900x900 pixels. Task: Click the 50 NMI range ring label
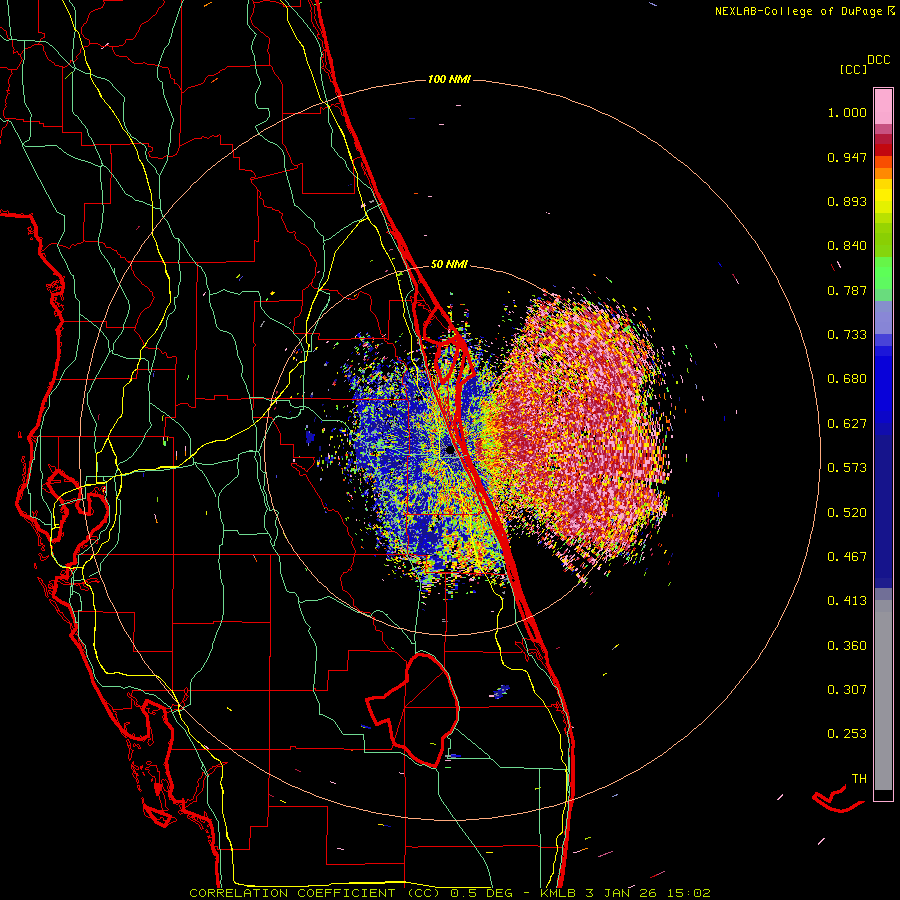click(x=449, y=265)
